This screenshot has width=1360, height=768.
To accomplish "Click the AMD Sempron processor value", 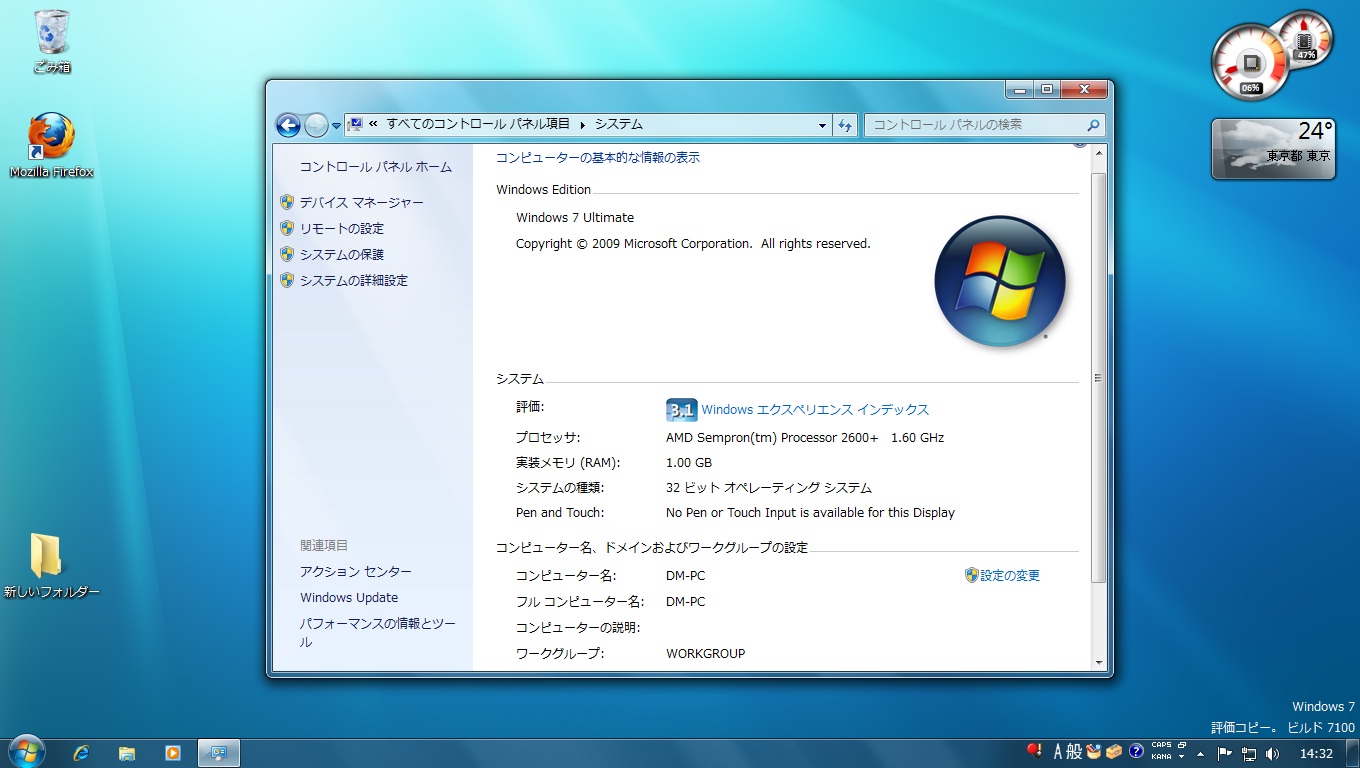I will [805, 438].
